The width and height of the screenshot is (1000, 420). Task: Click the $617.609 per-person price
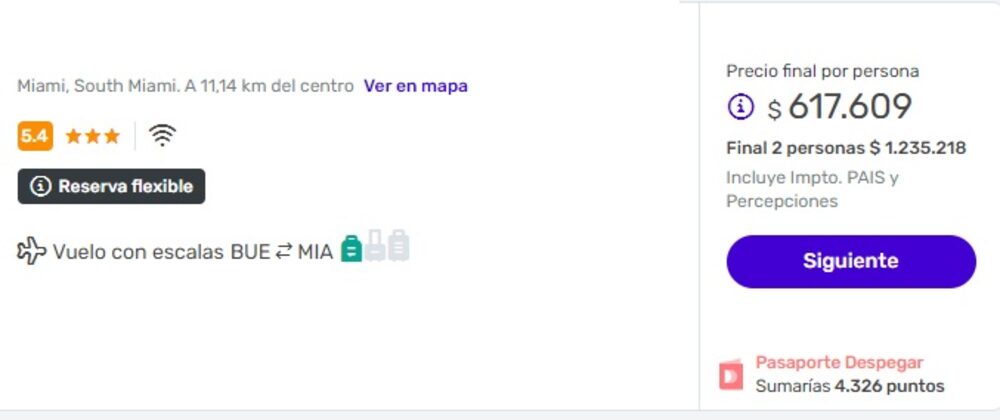839,107
